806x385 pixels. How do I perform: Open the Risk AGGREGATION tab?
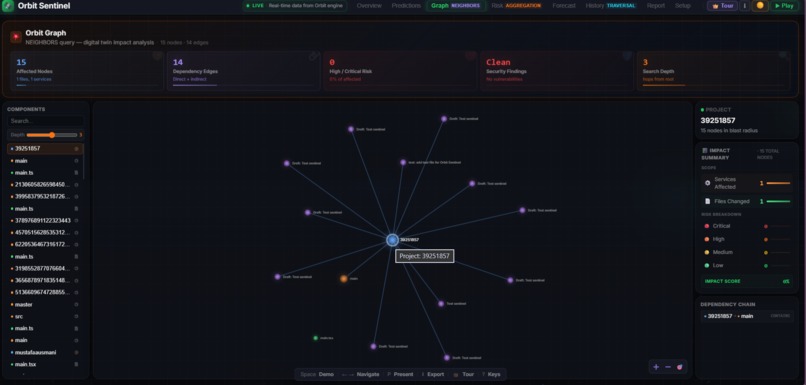516,6
